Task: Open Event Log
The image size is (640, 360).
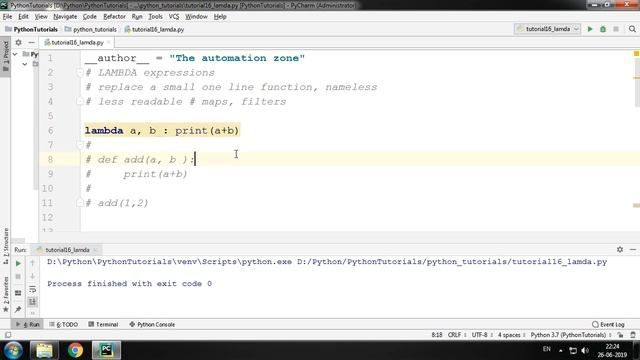Action: (x=608, y=324)
